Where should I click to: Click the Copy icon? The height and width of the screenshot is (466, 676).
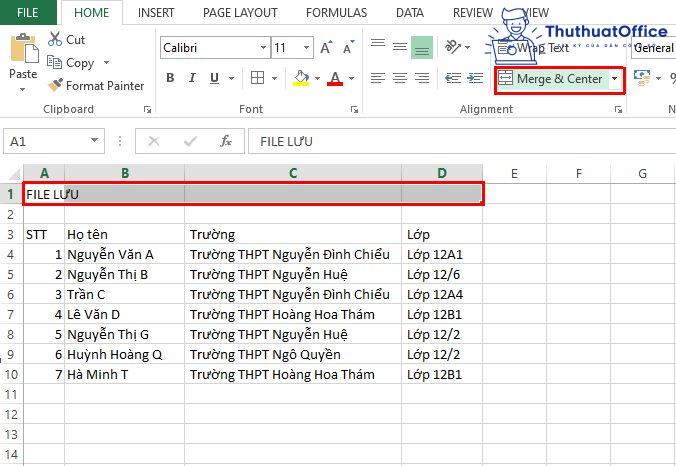54,63
